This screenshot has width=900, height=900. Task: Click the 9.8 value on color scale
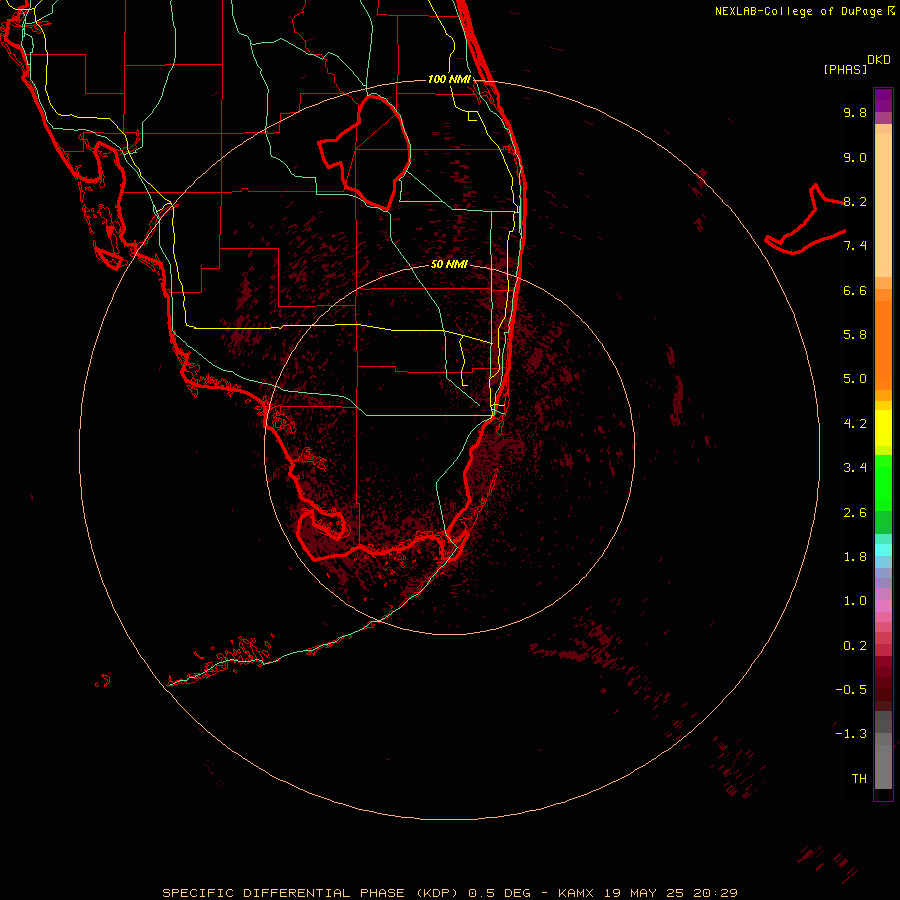[x=855, y=112]
